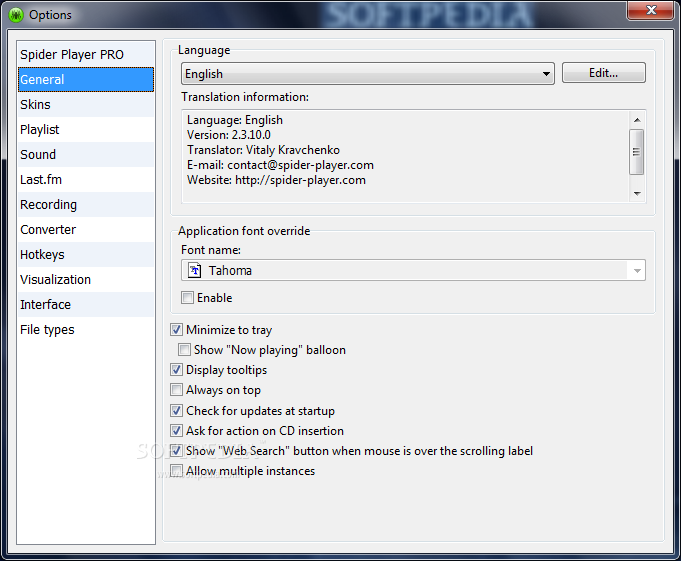
Task: Open the Last.fm options page
Action: tap(86, 179)
